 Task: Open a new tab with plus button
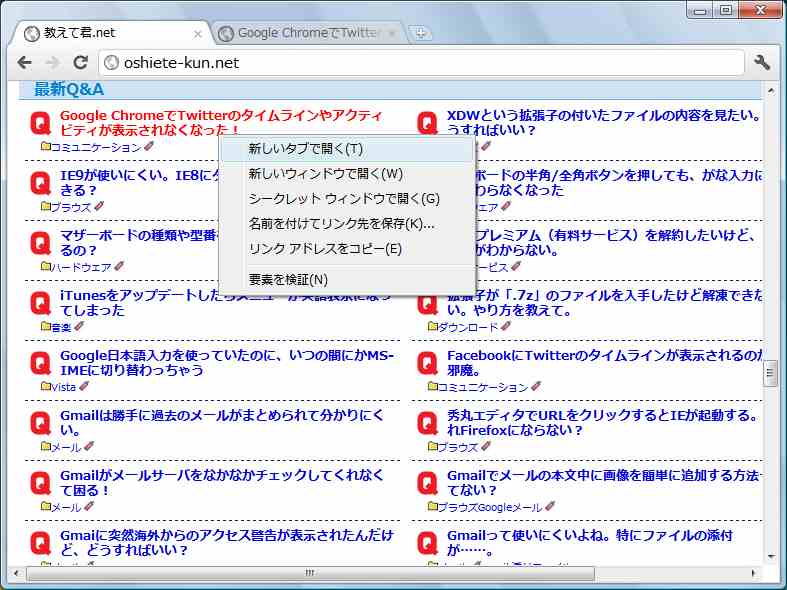coord(421,33)
